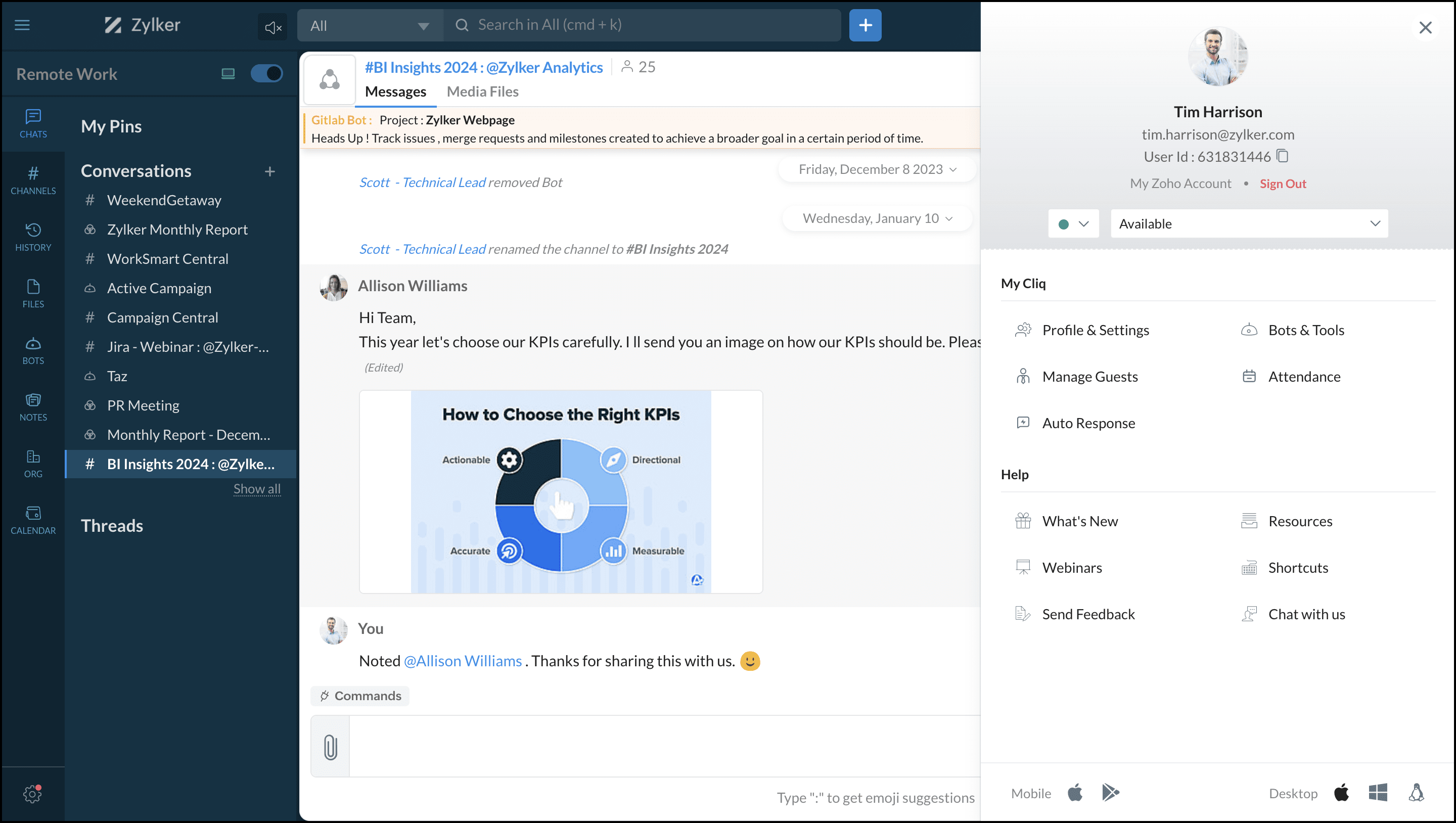Click Show all conversations link

click(x=257, y=489)
